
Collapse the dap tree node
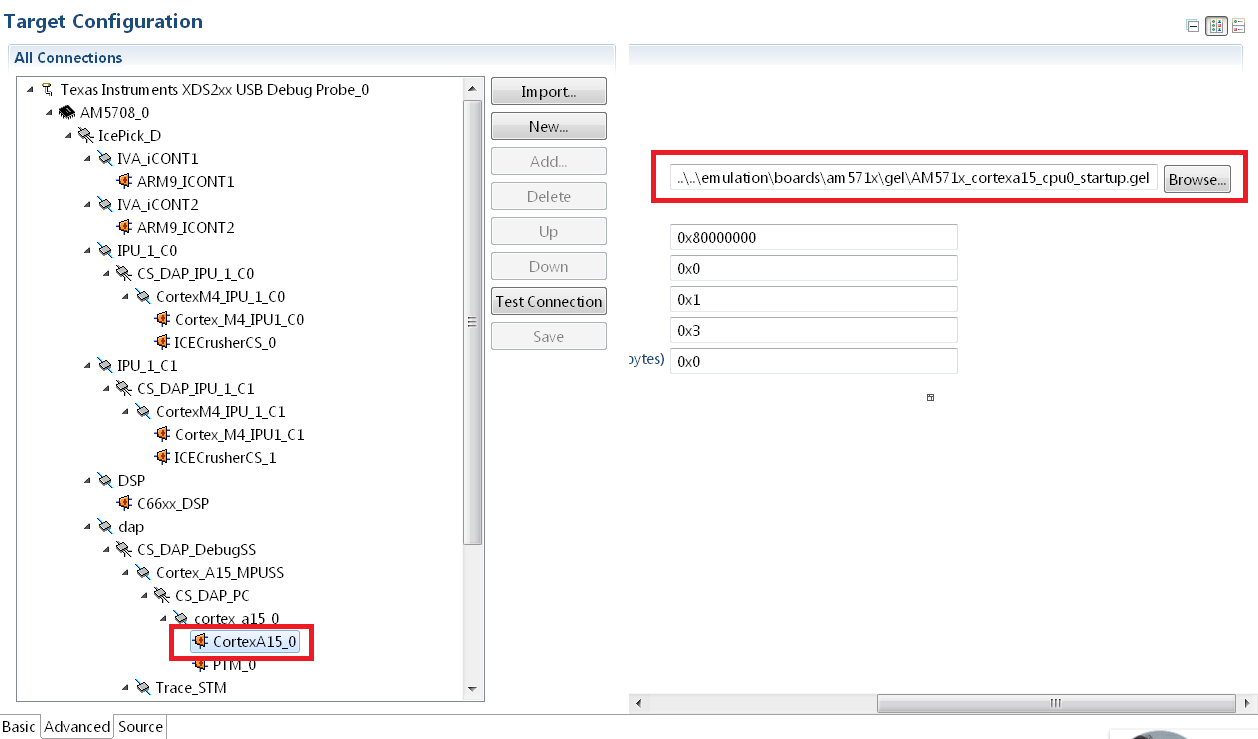click(x=86, y=526)
